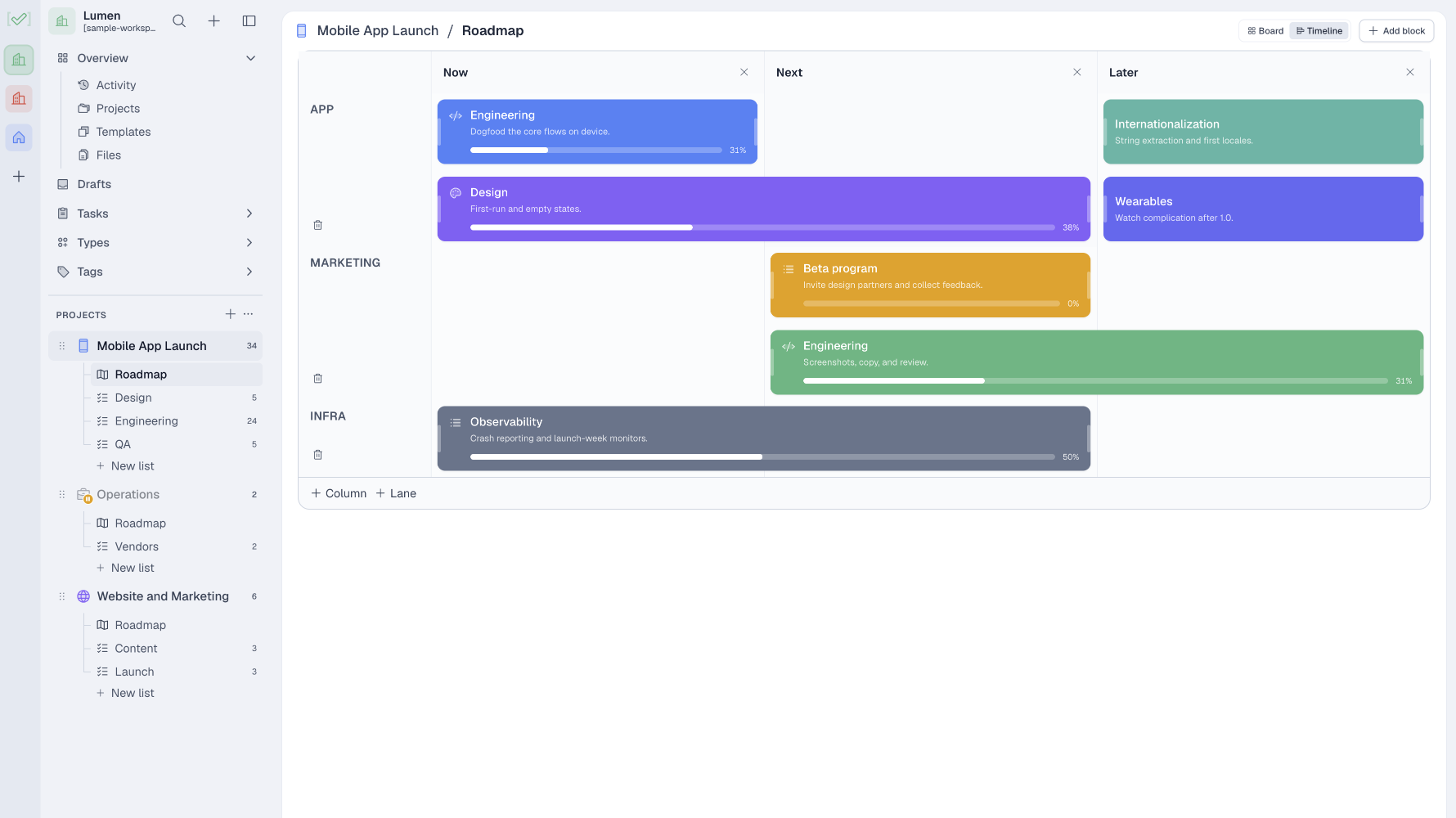The width and height of the screenshot is (1456, 818).
Task: Open the search icon in sidebar header
Action: 179,21
